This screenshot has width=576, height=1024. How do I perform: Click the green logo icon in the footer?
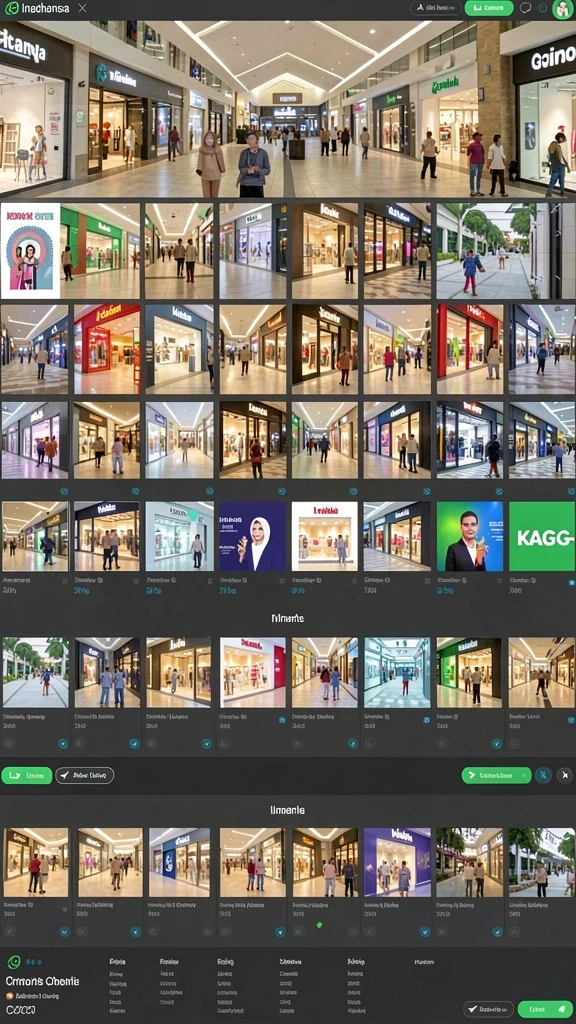tap(14, 962)
